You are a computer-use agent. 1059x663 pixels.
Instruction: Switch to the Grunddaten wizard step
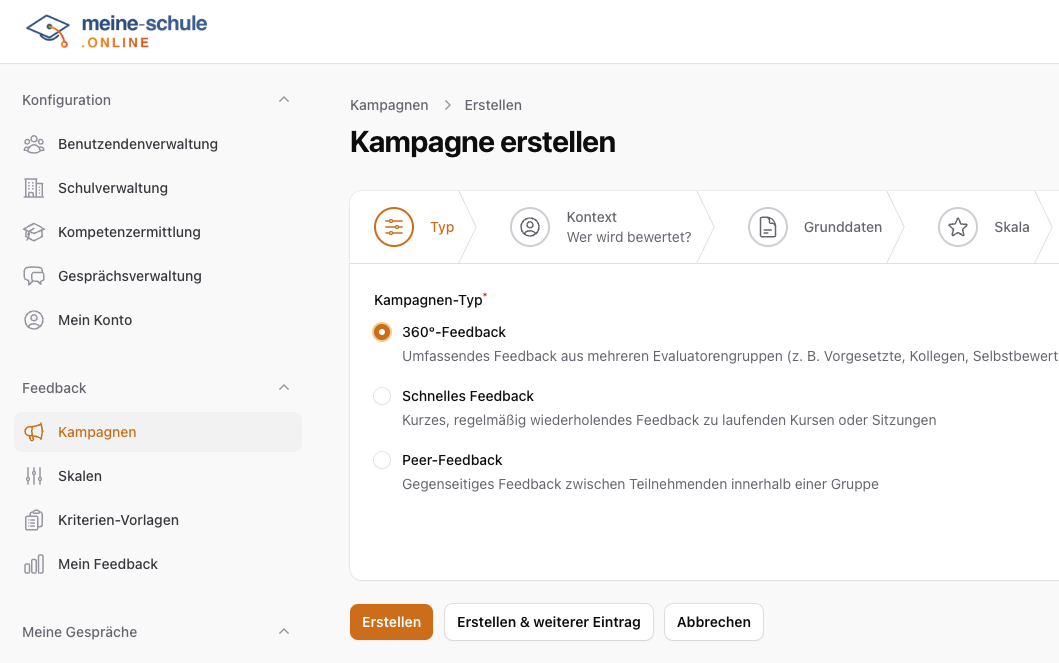[x=842, y=227]
